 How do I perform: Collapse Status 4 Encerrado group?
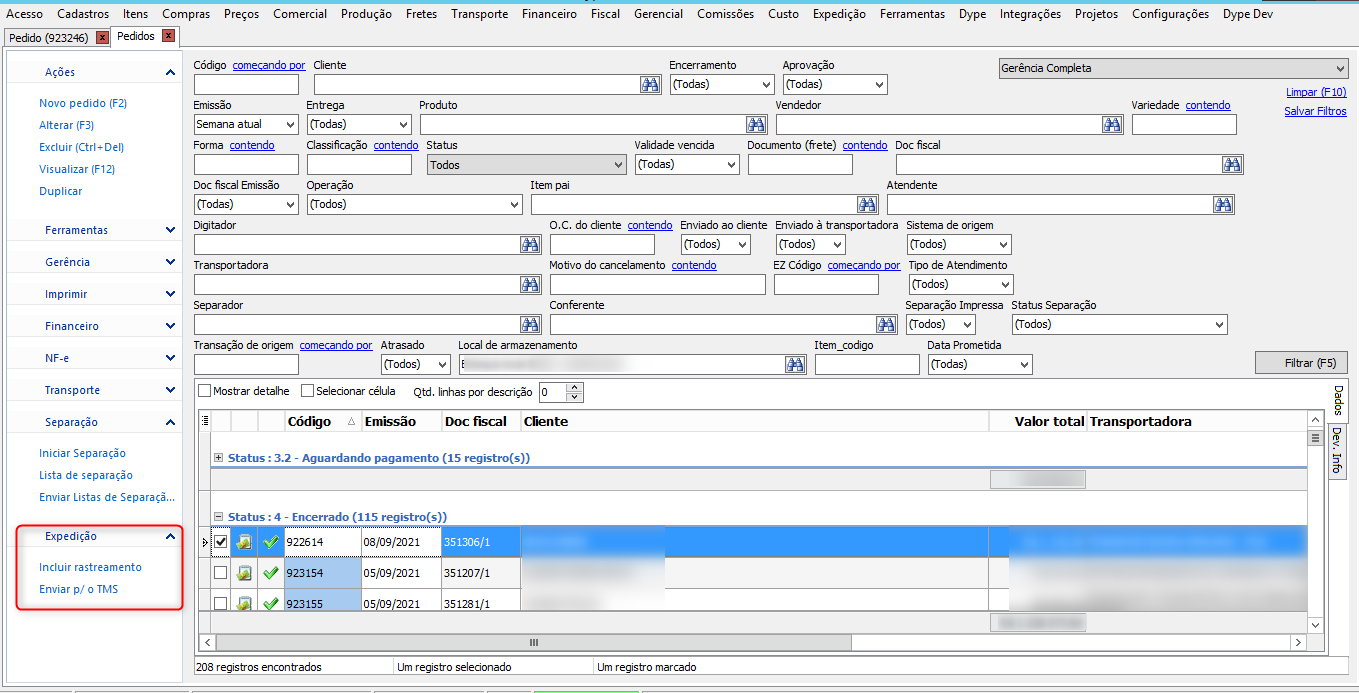click(x=218, y=517)
